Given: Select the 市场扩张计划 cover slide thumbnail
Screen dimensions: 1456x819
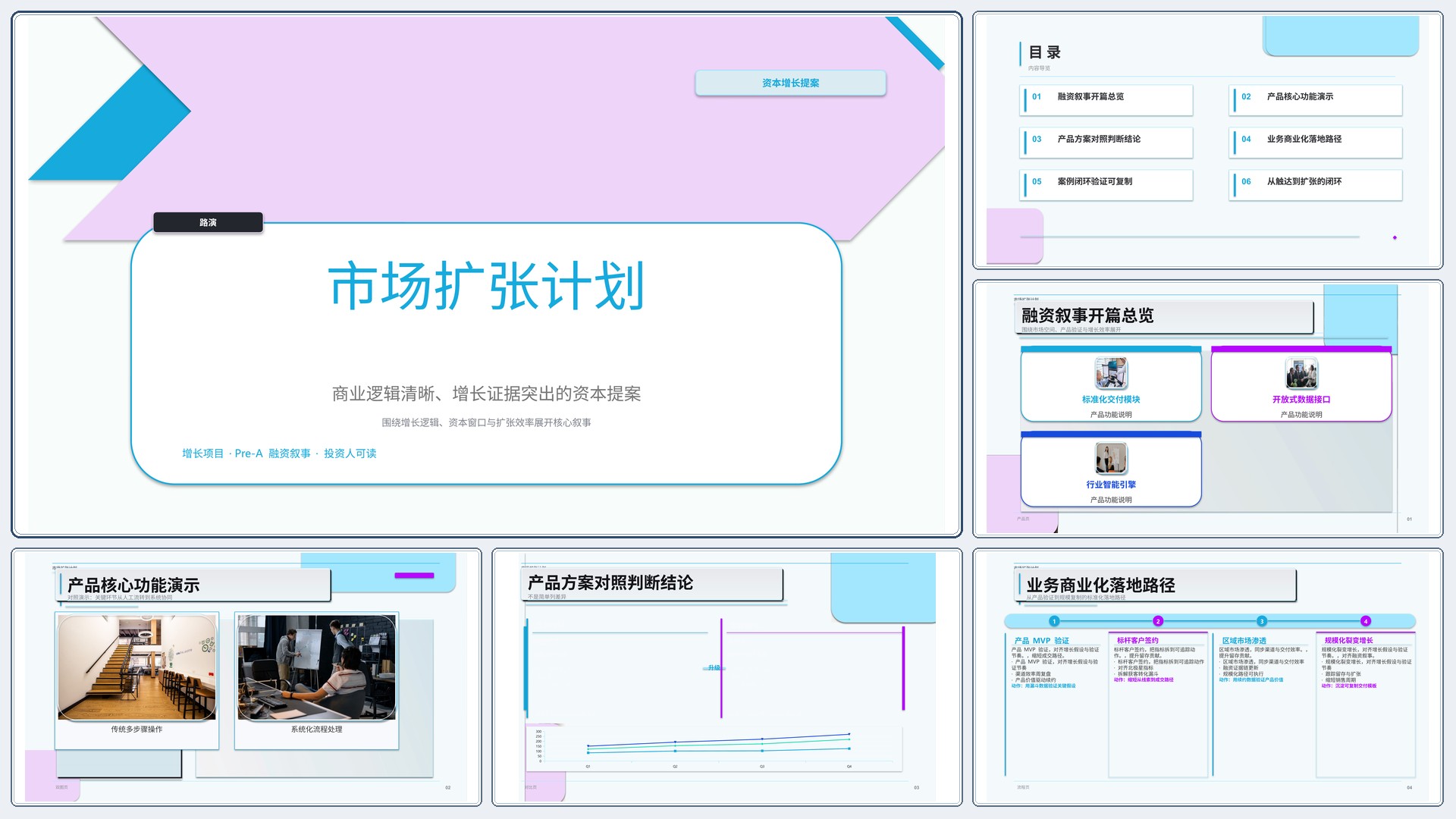Looking at the screenshot, I should [486, 274].
